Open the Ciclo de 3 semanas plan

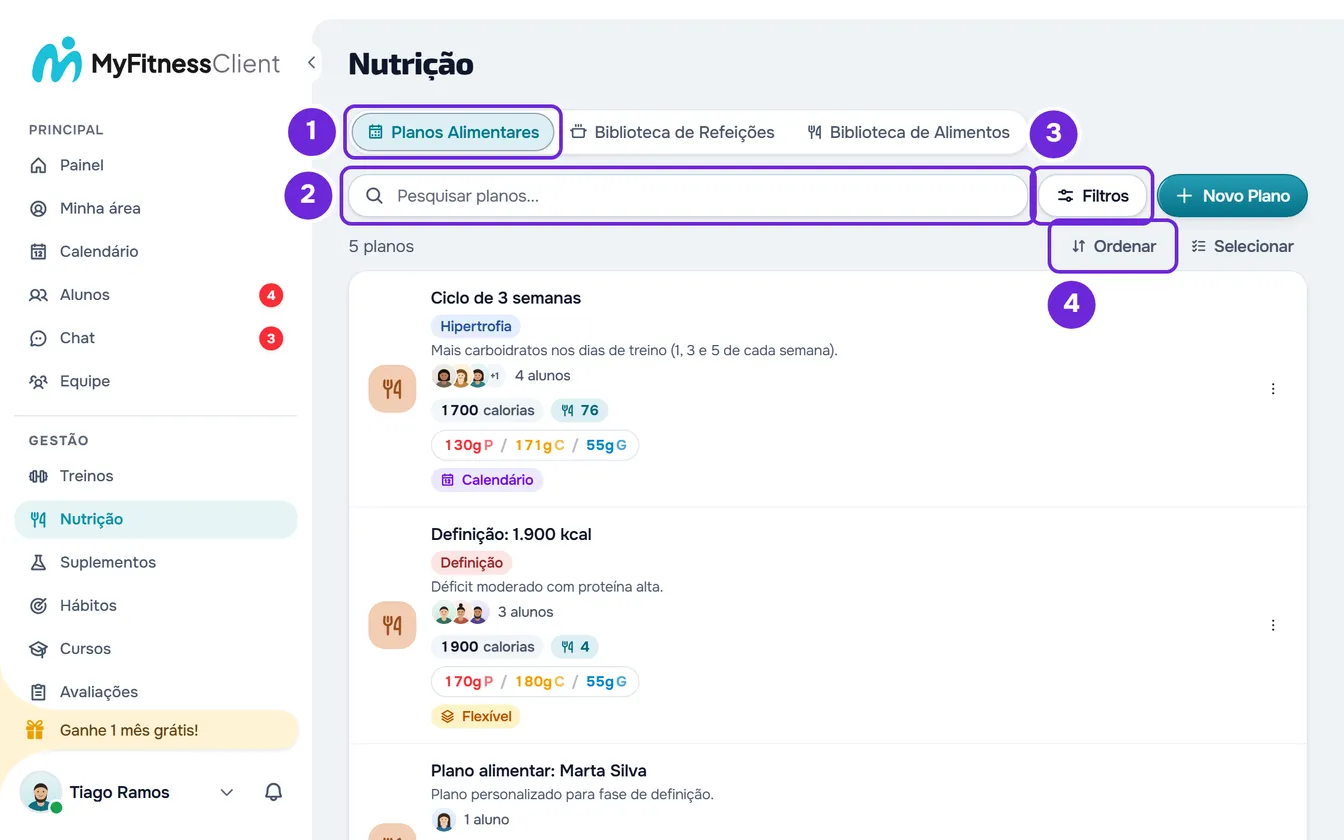[506, 298]
